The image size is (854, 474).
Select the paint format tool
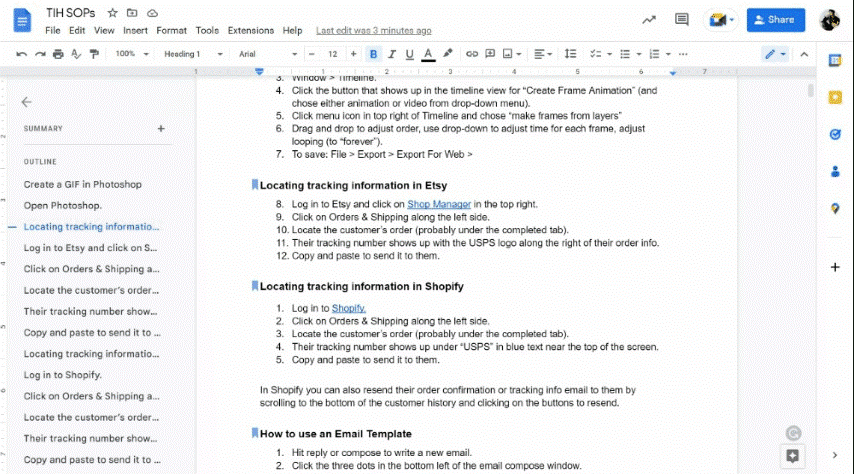tap(91, 54)
